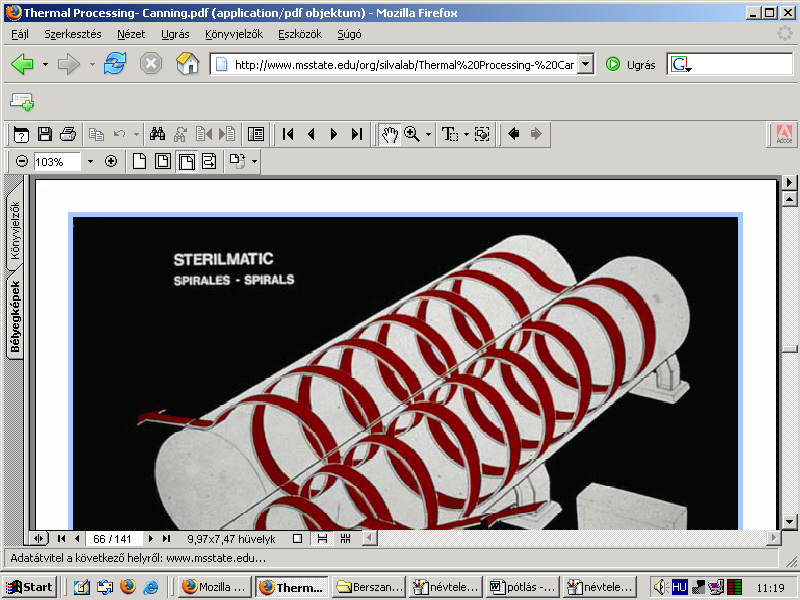Viewport: 800px width, 600px height.
Task: Click the horizontal scrollbar right arrow
Action: pos(774,538)
